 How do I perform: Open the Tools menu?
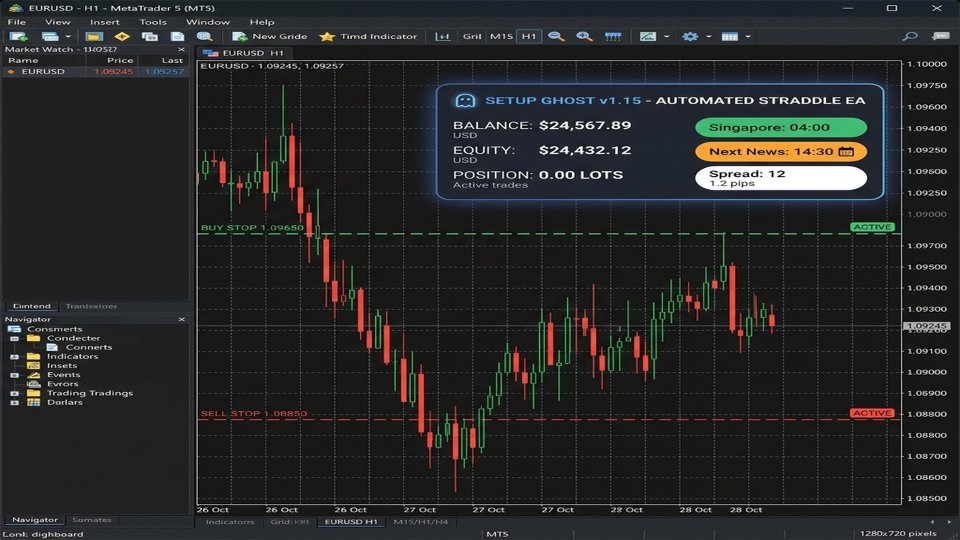pos(153,22)
